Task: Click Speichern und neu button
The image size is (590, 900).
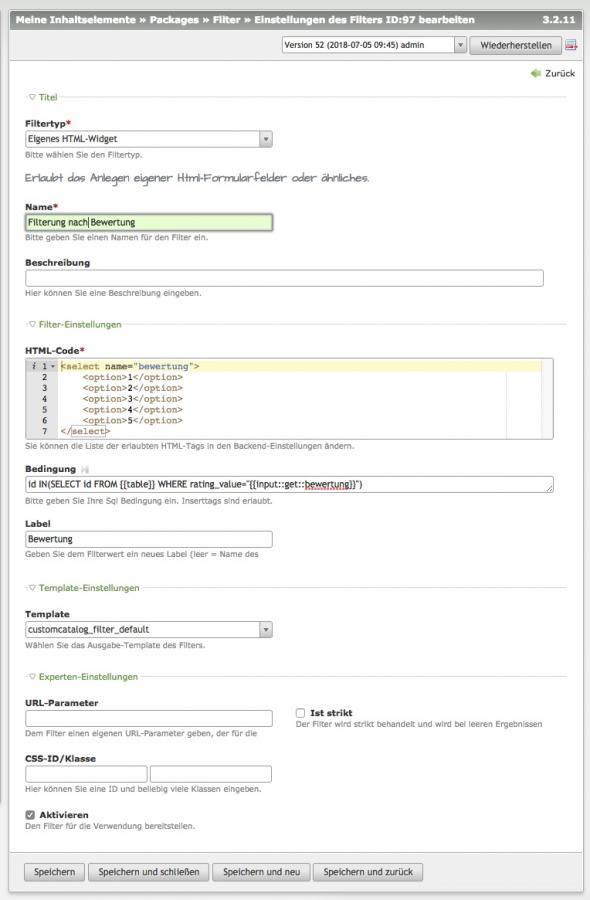Action: pos(261,872)
